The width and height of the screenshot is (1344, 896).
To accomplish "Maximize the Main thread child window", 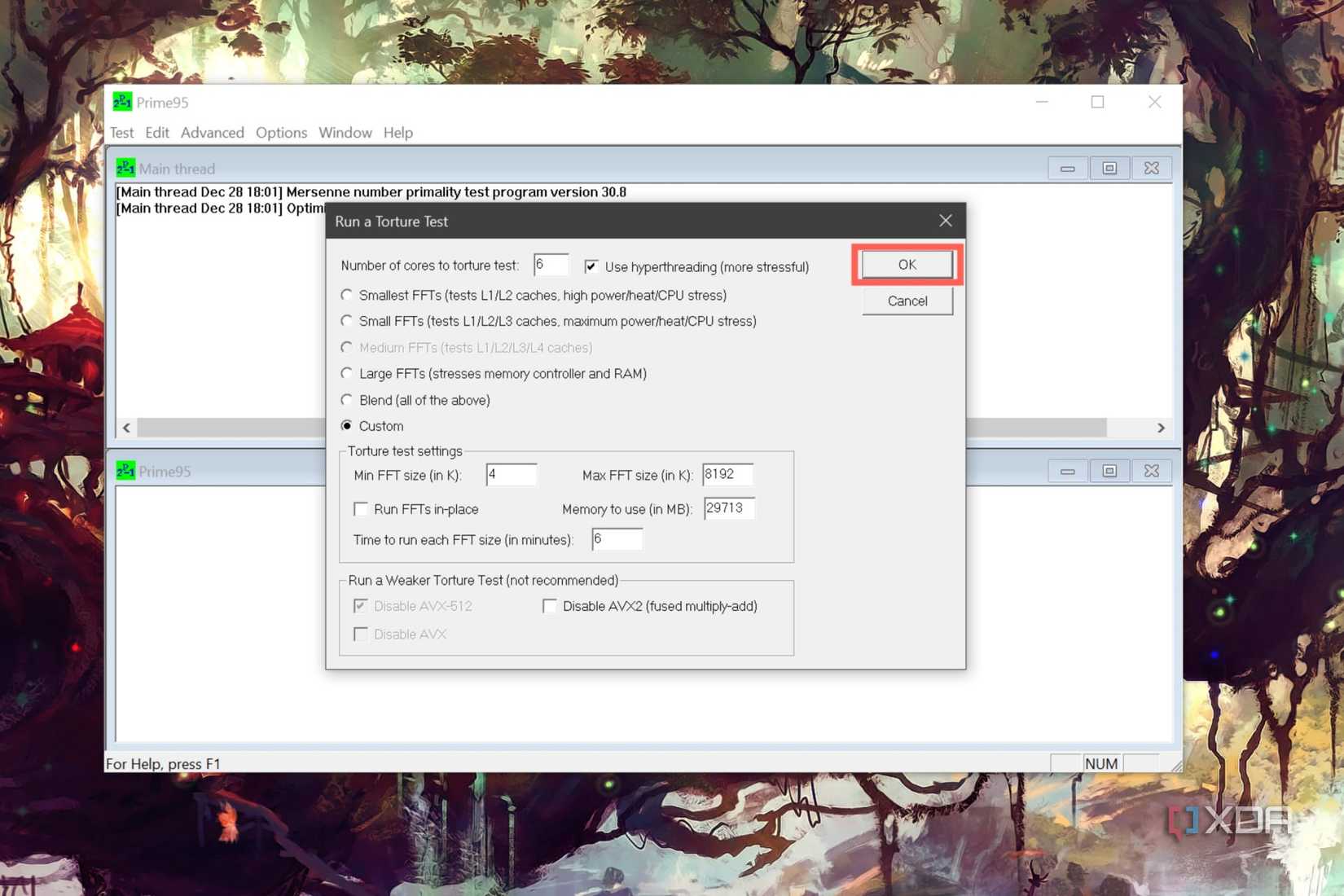I will [1109, 169].
